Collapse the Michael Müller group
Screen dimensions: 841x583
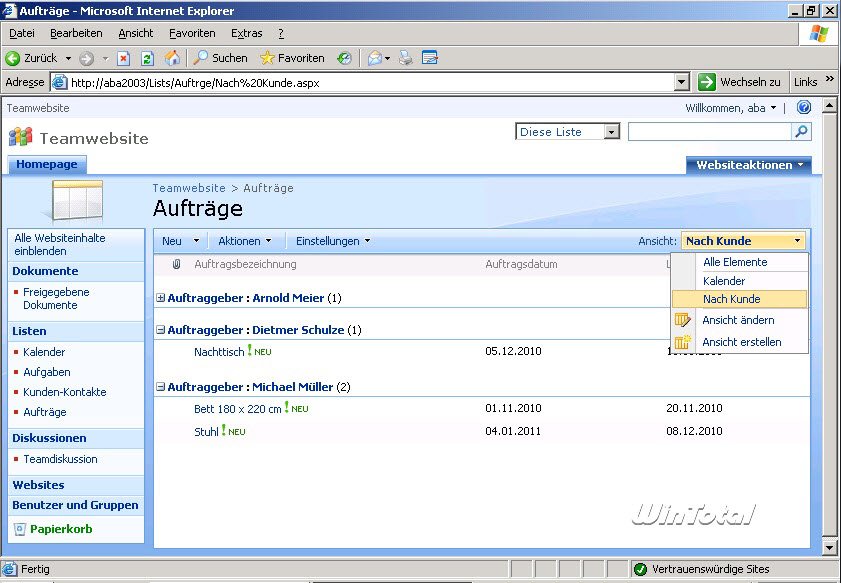point(161,387)
